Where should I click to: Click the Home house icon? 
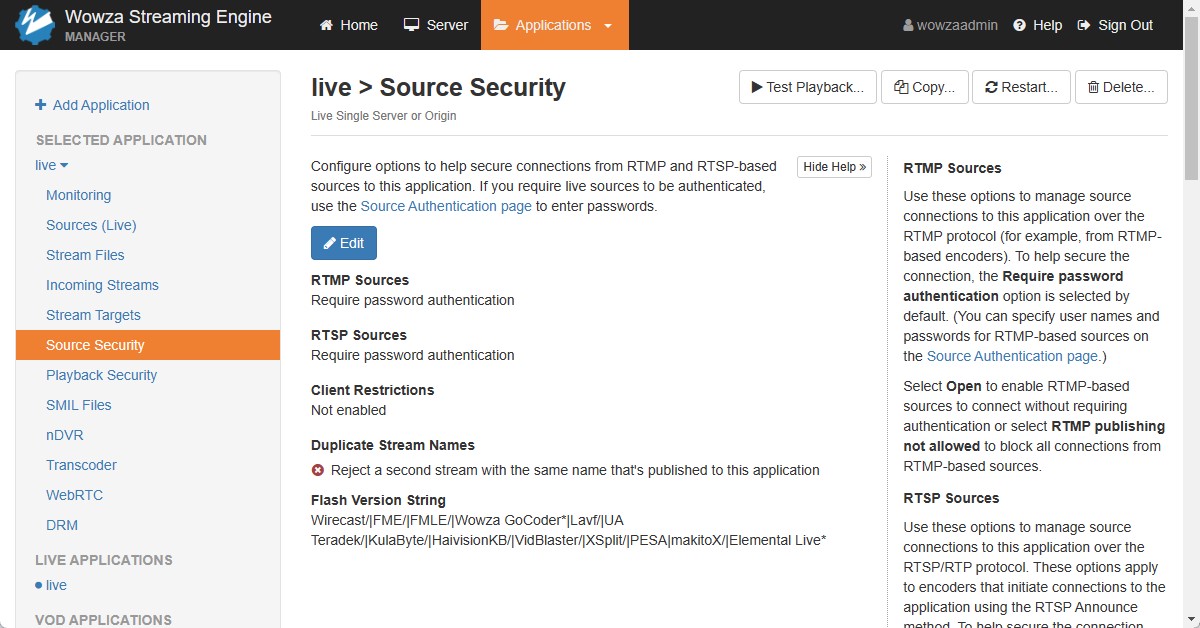click(324, 24)
